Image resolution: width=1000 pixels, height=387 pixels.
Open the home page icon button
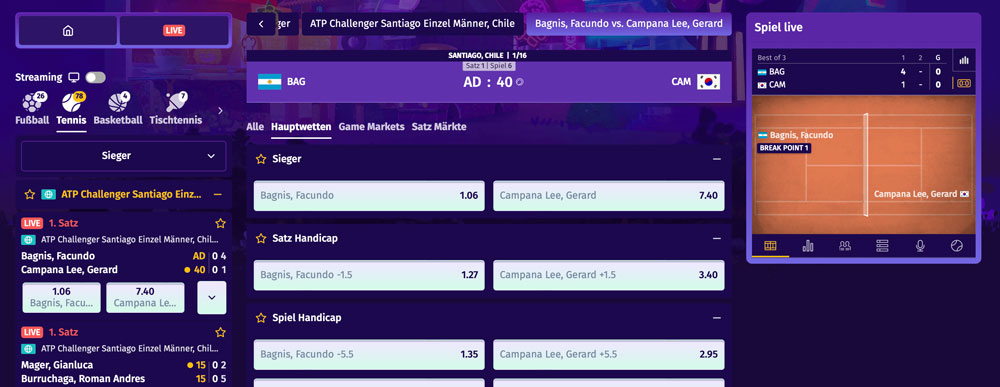click(68, 31)
